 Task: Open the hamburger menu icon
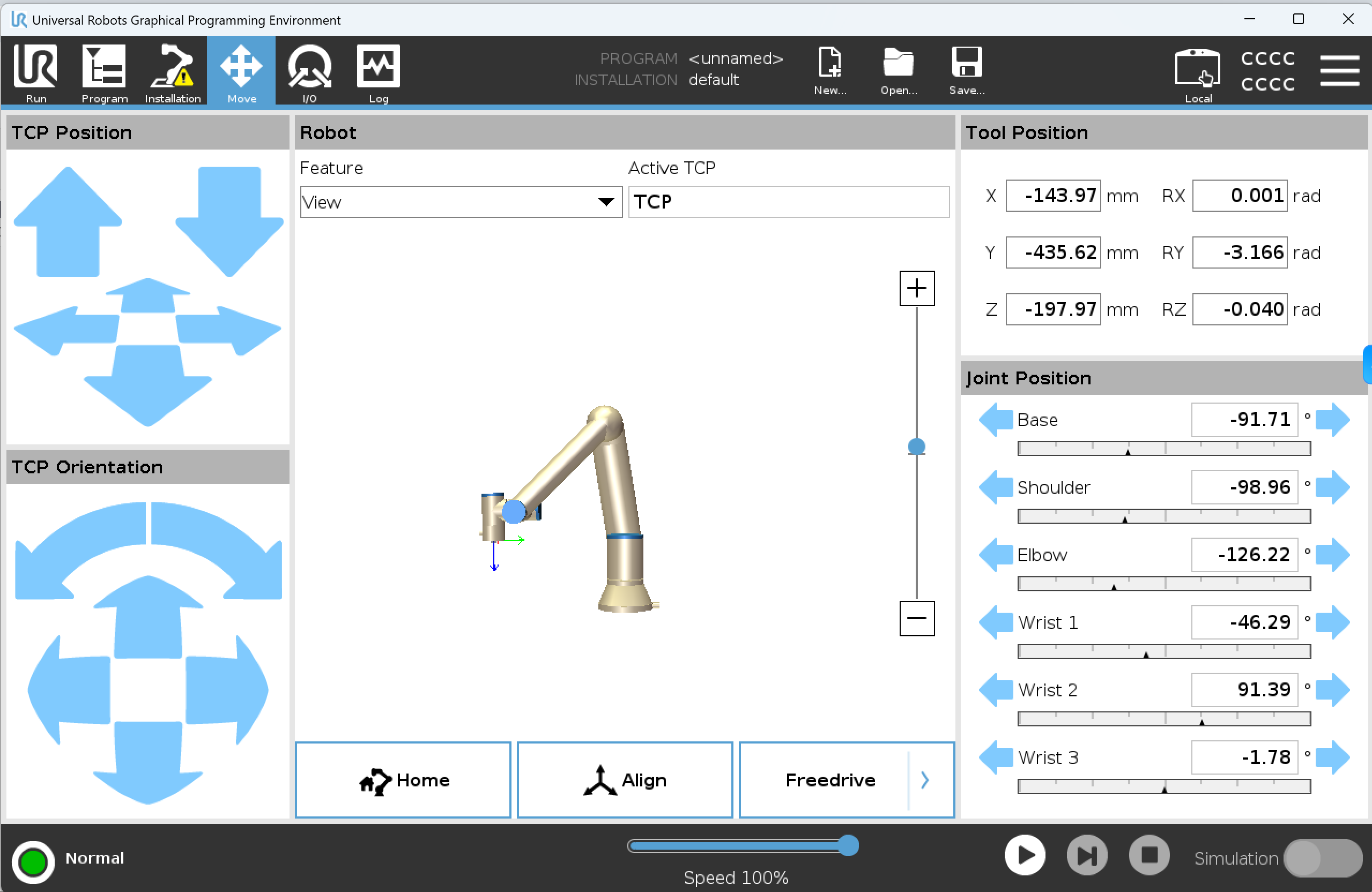pos(1339,71)
